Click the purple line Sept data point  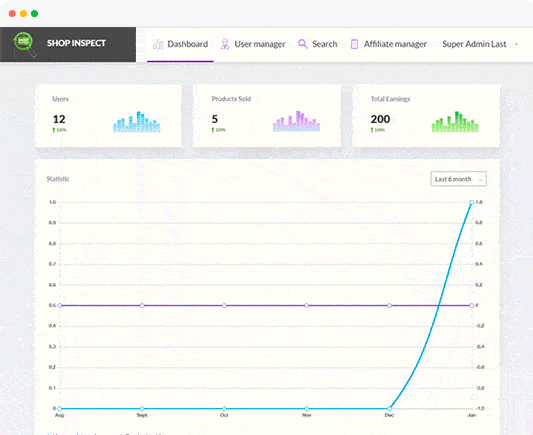[x=142, y=306]
